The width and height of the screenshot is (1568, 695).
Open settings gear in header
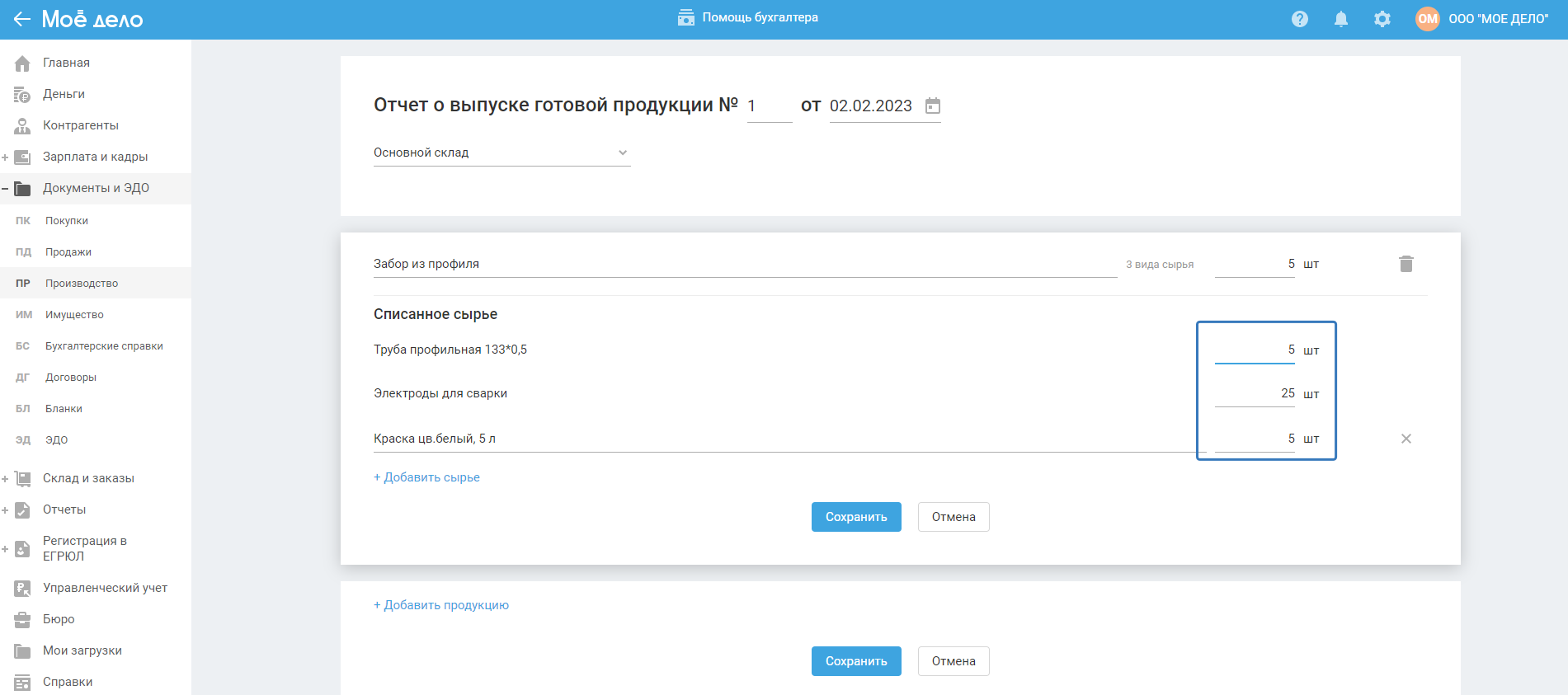pos(1382,19)
